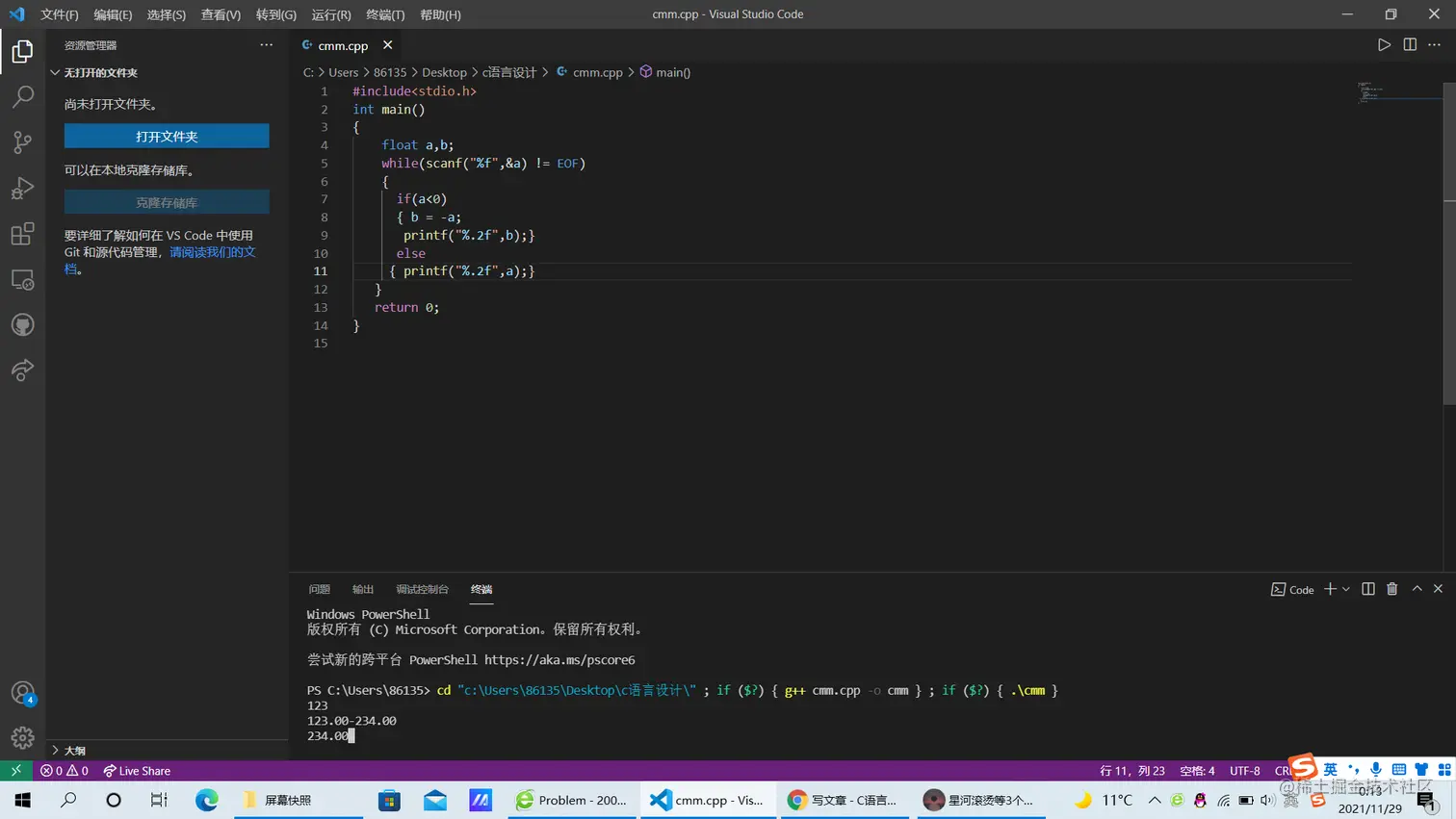The width and height of the screenshot is (1456, 819).
Task: Open the Extensions view
Action: [22, 234]
